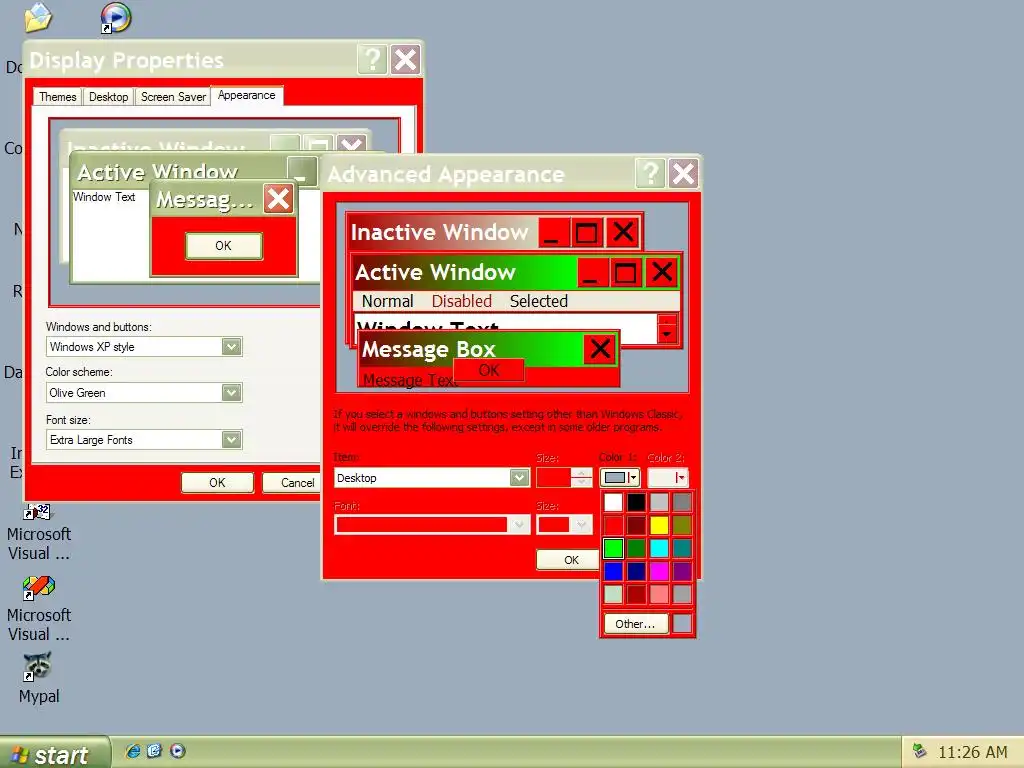Screen dimensions: 1024x768
Task: Open the Color 1 picker button
Action: (x=620, y=477)
